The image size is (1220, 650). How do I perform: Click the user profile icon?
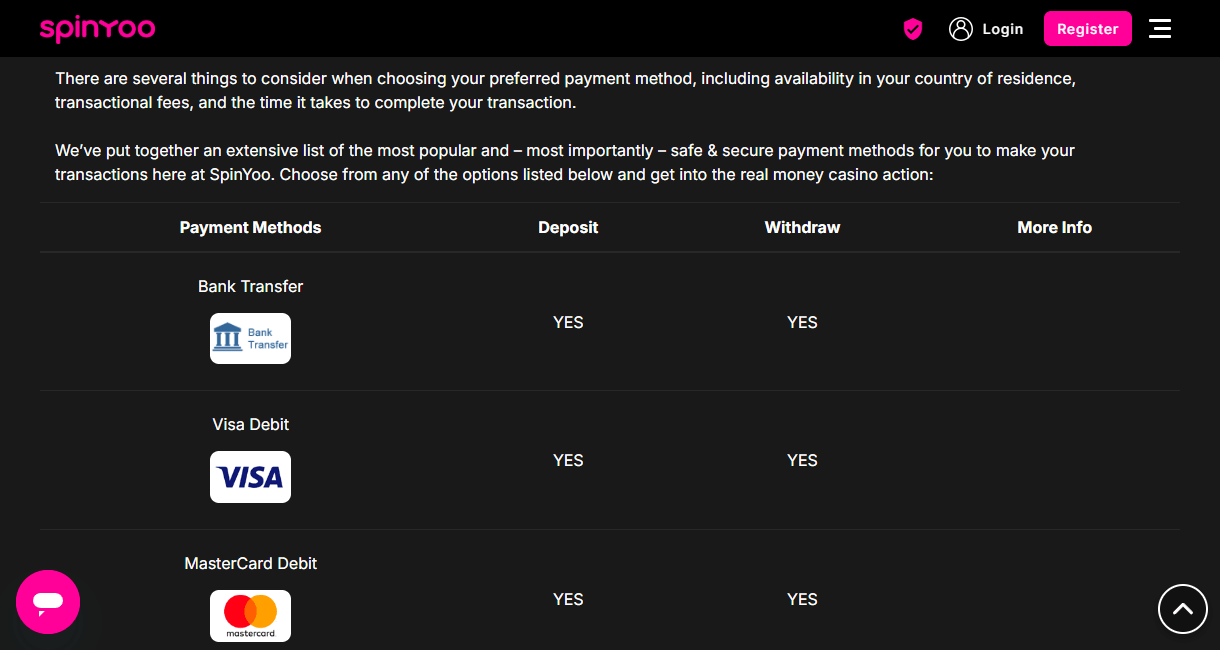coord(961,29)
